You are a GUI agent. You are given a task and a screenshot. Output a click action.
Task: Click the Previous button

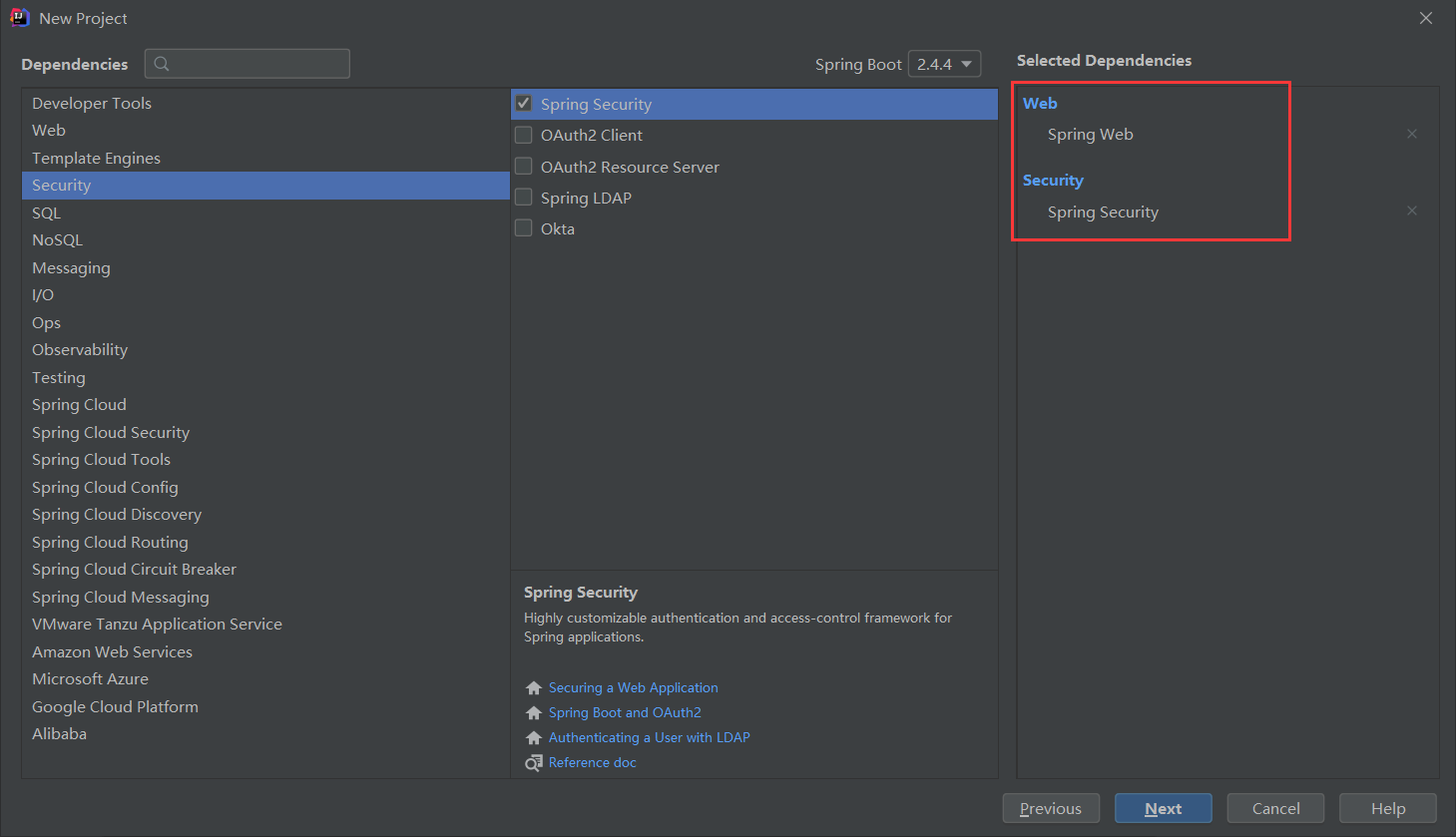tap(1050, 808)
